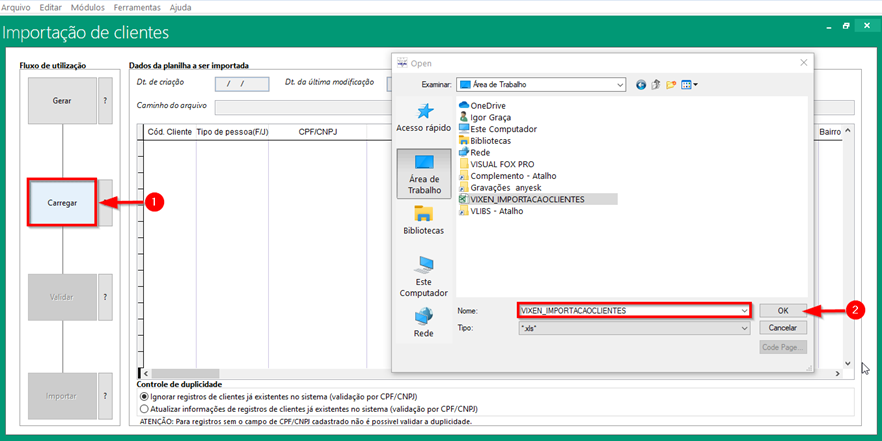Image resolution: width=882 pixels, height=441 pixels.
Task: Open the view menu icon in dialog
Action: [689, 85]
